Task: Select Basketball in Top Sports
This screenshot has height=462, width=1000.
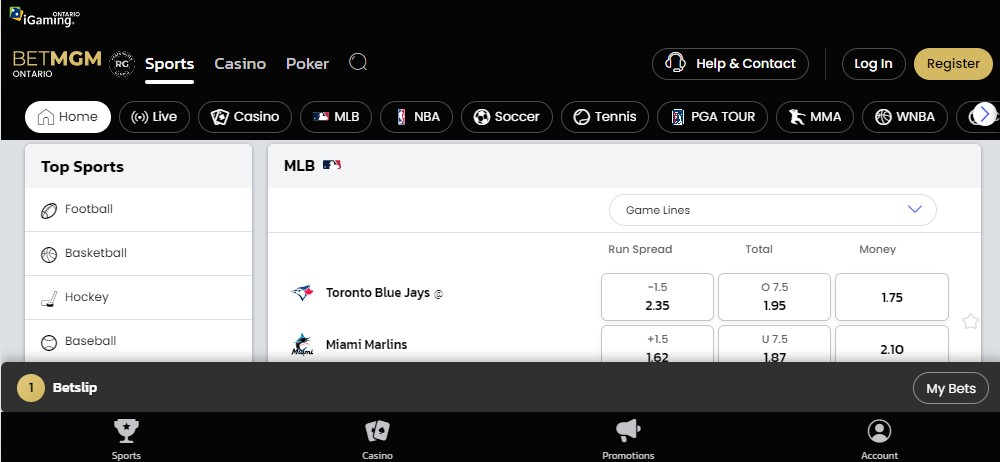Action: [x=138, y=253]
